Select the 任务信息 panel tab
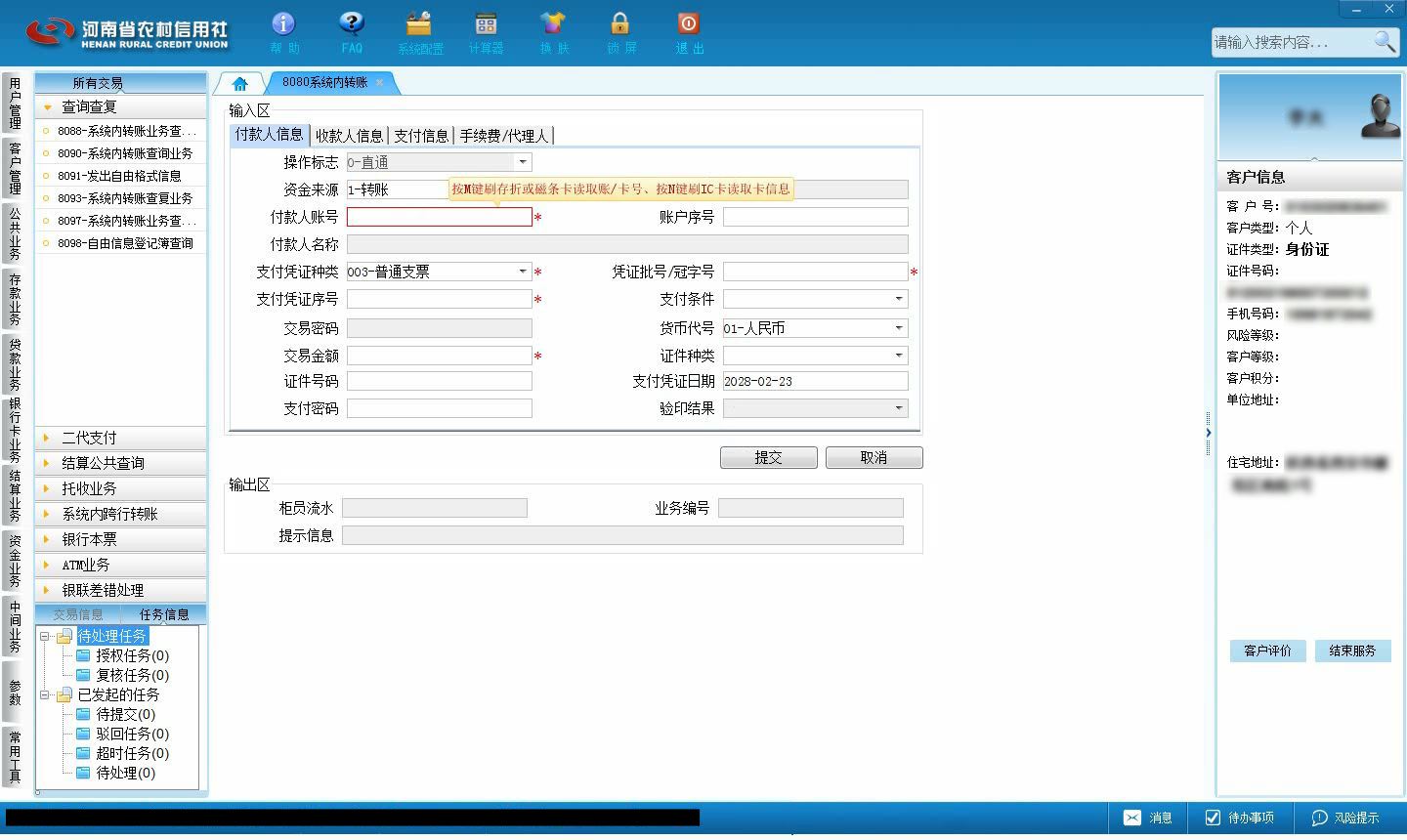 tap(164, 614)
